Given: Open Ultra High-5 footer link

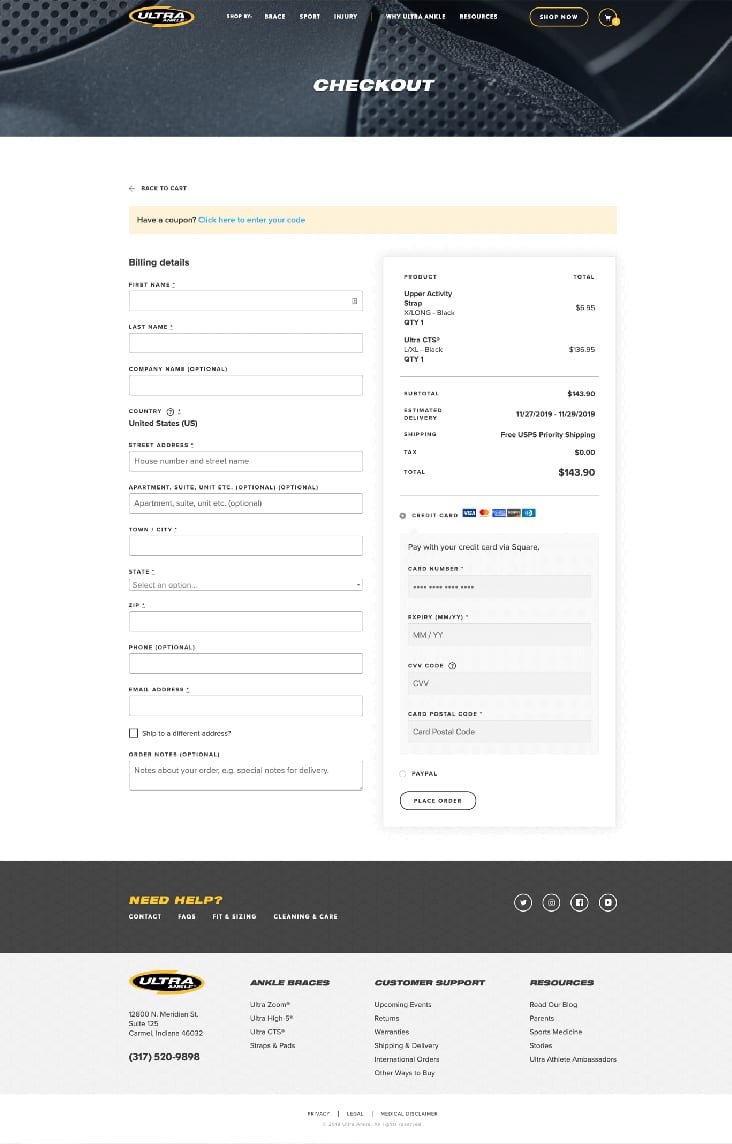Looking at the screenshot, I should click(271, 1019).
